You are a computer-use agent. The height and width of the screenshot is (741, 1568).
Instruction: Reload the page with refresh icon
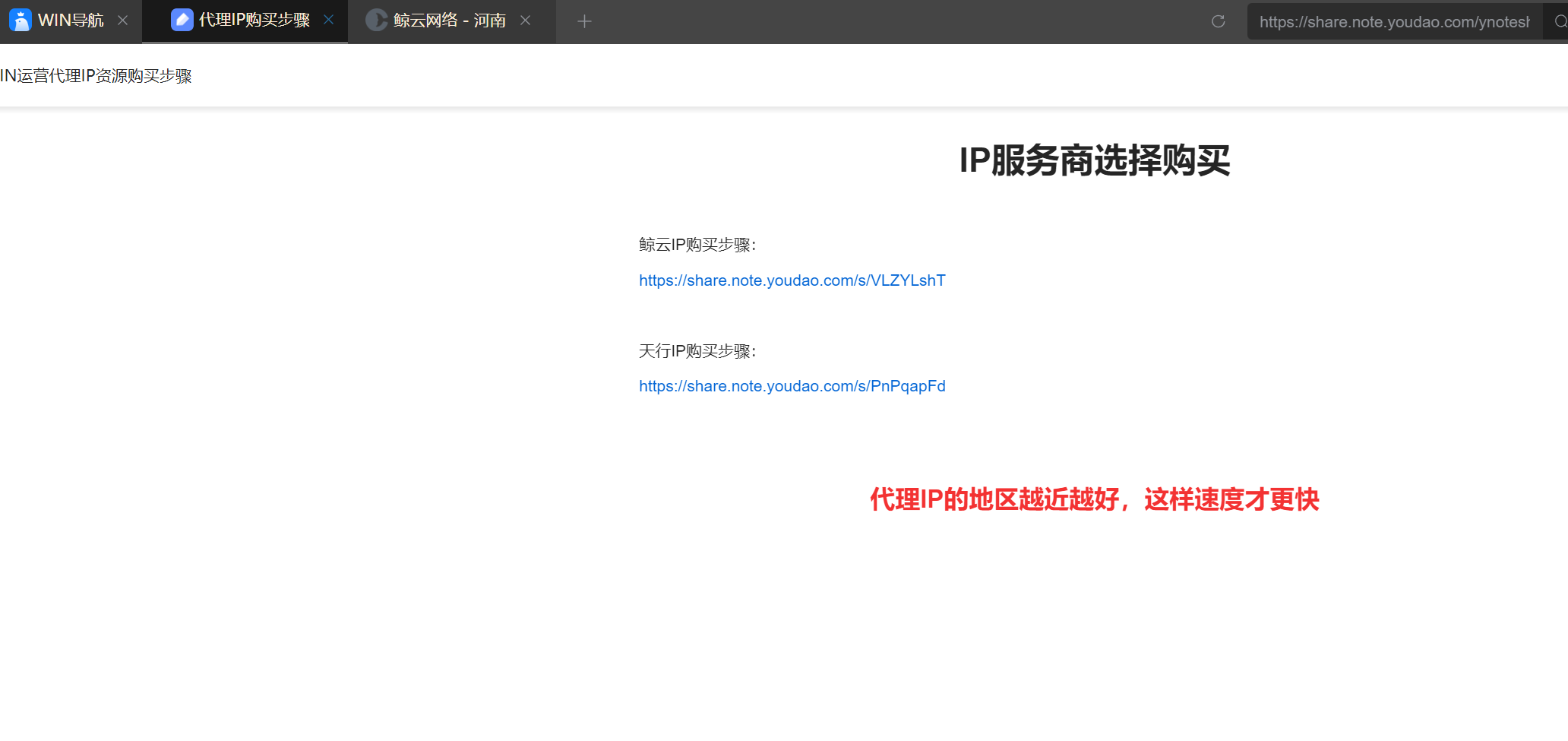pyautogui.click(x=1218, y=21)
